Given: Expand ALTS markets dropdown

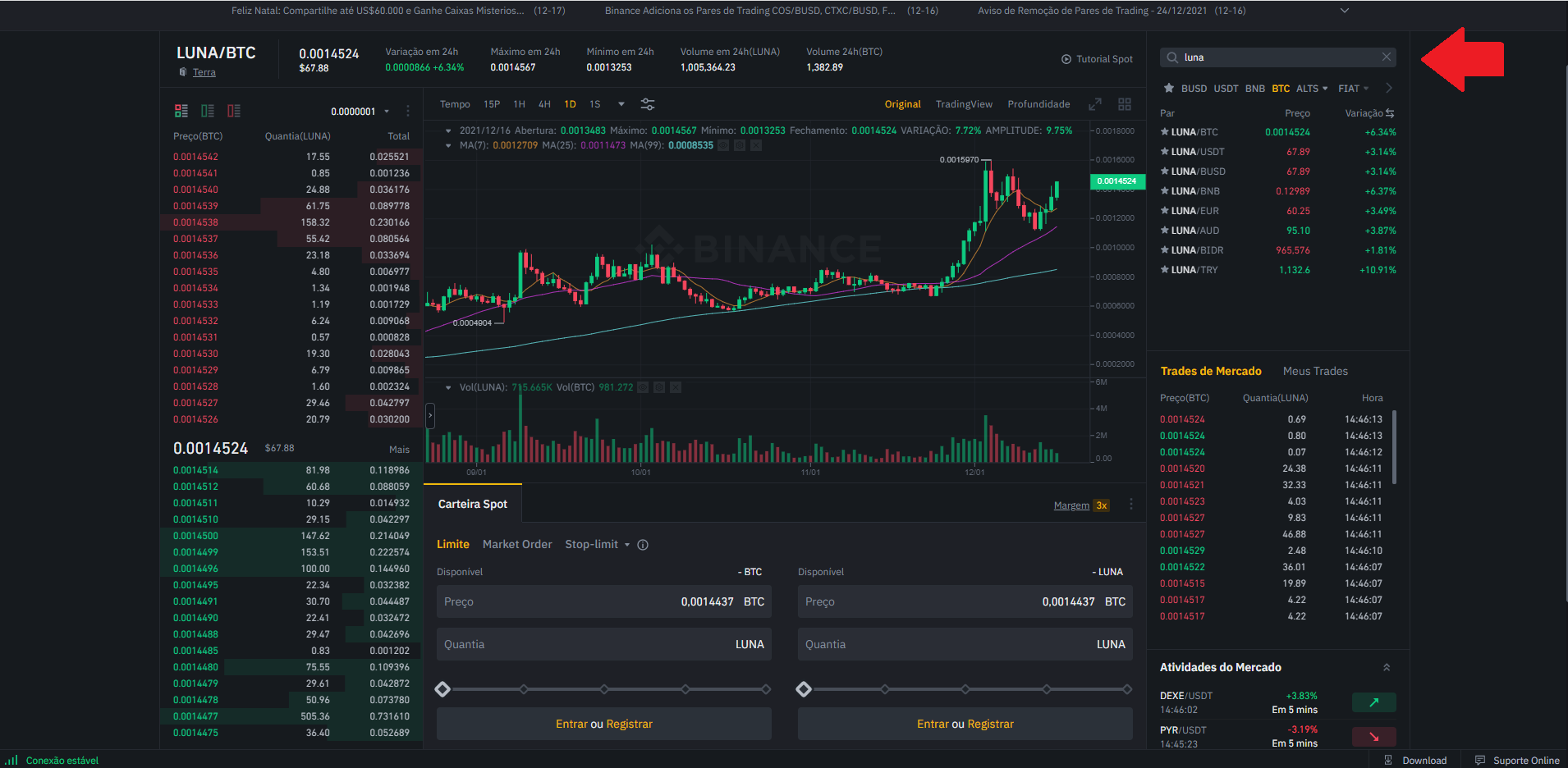Looking at the screenshot, I should pos(1312,89).
